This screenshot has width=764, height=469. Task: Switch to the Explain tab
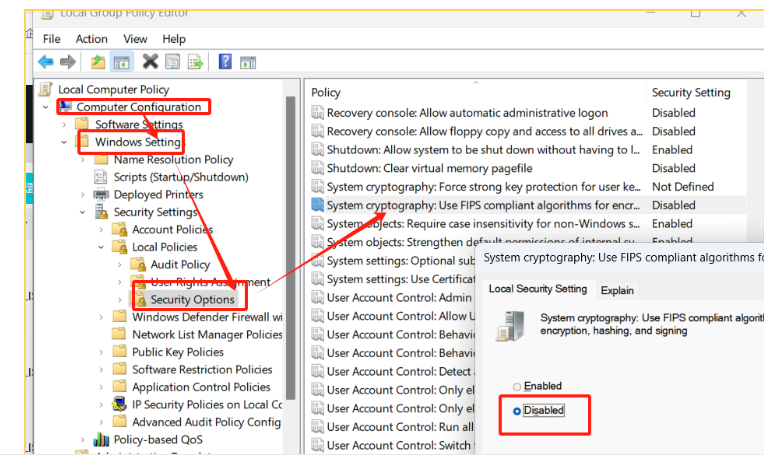(x=617, y=291)
